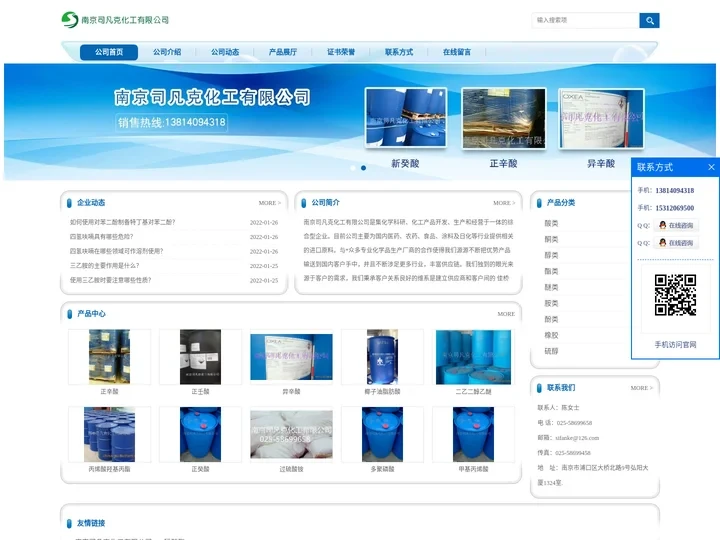Viewport: 720px width, 540px height.
Task: Select the 硫醇 product category
Action: pos(551,351)
